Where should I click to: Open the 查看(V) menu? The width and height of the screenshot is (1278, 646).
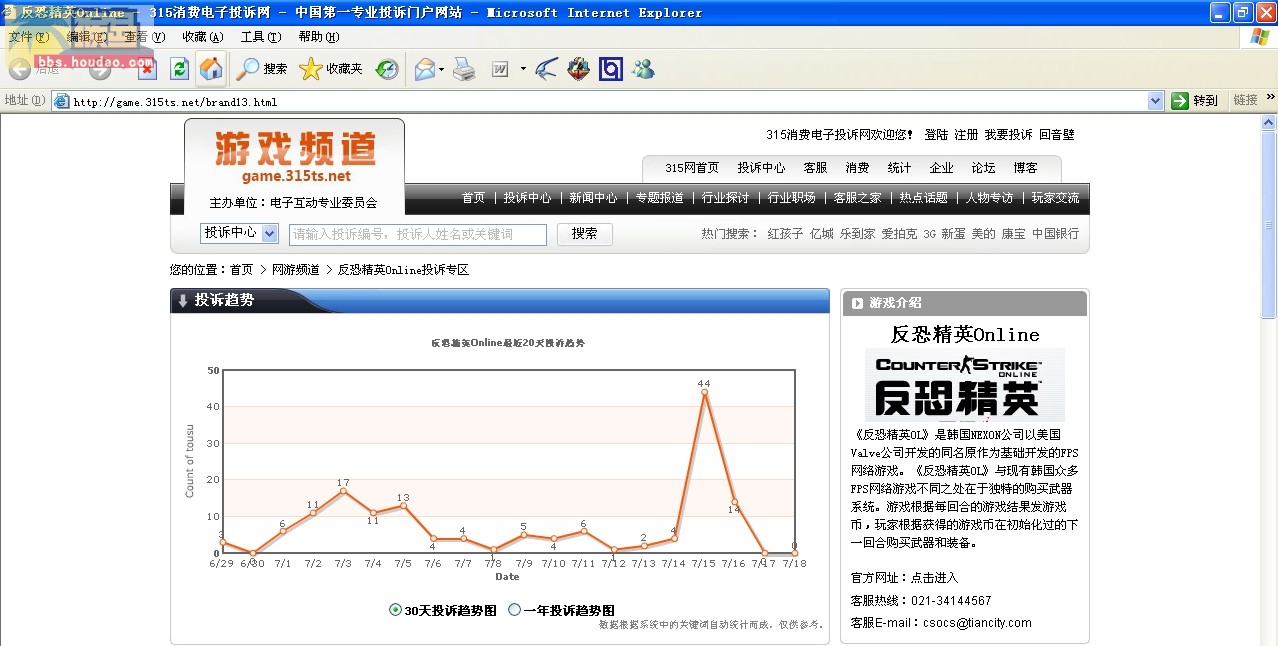[145, 37]
